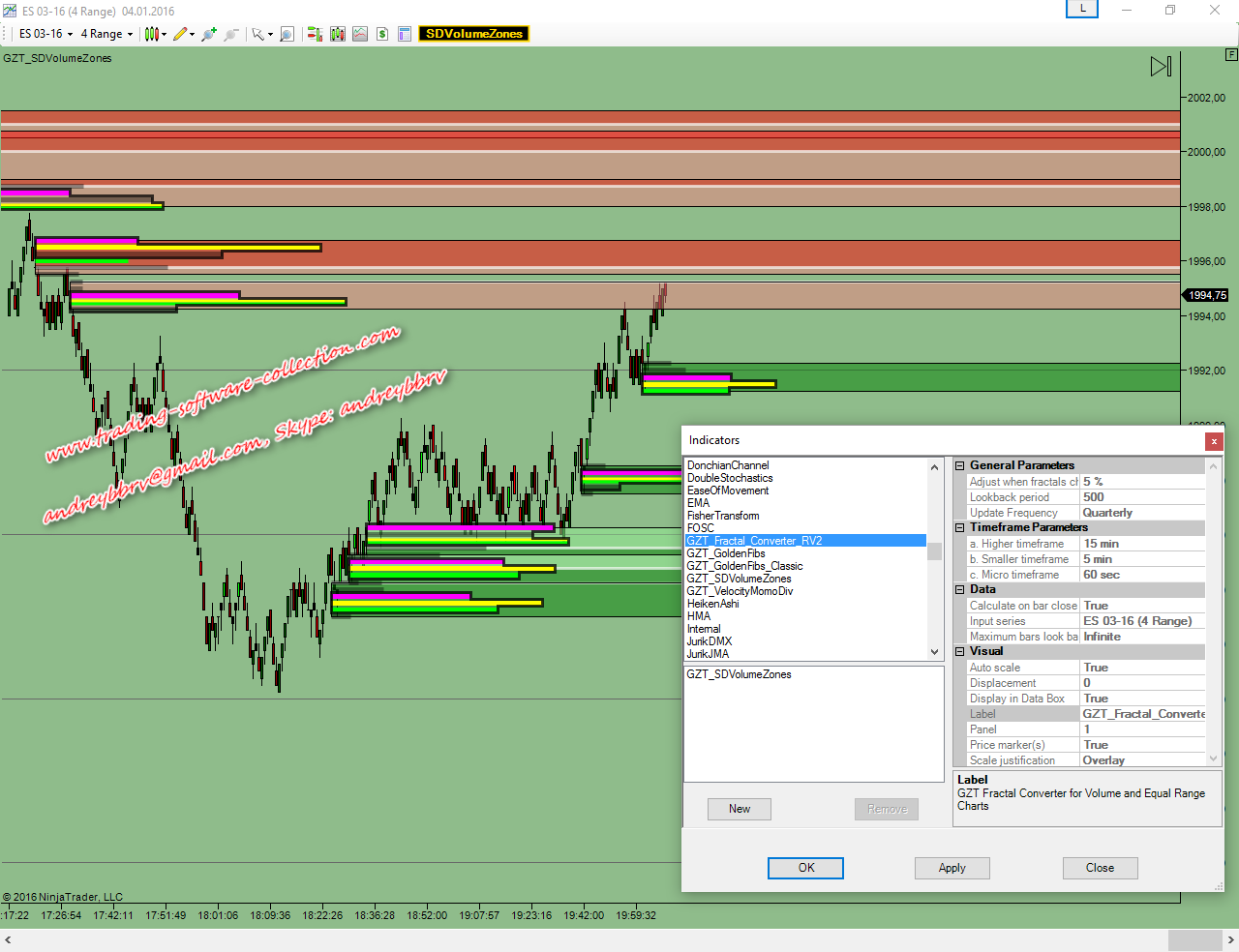The image size is (1239, 952).
Task: Open the Indicators candlestick toolbar icon
Action: click(x=337, y=34)
